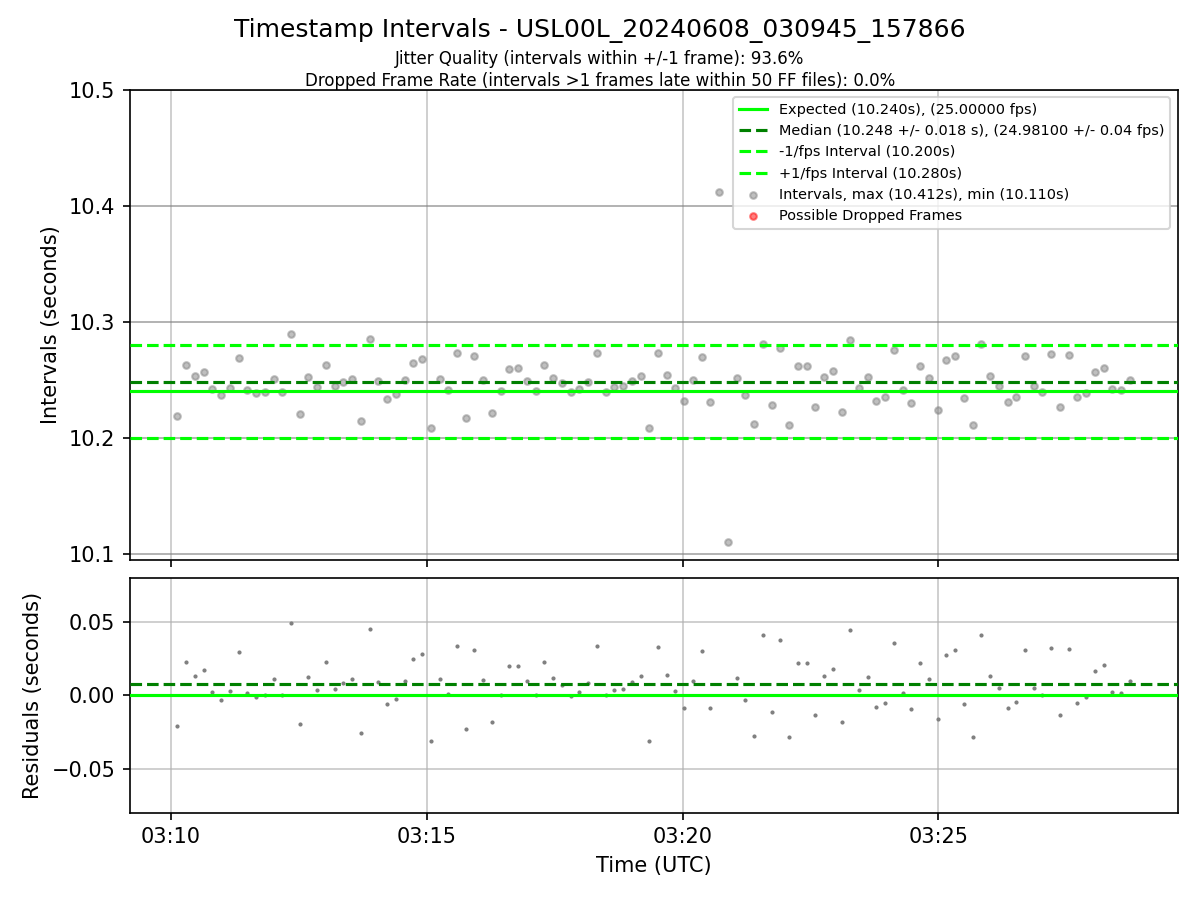Click the −0.05 residuals tick label

[86, 769]
